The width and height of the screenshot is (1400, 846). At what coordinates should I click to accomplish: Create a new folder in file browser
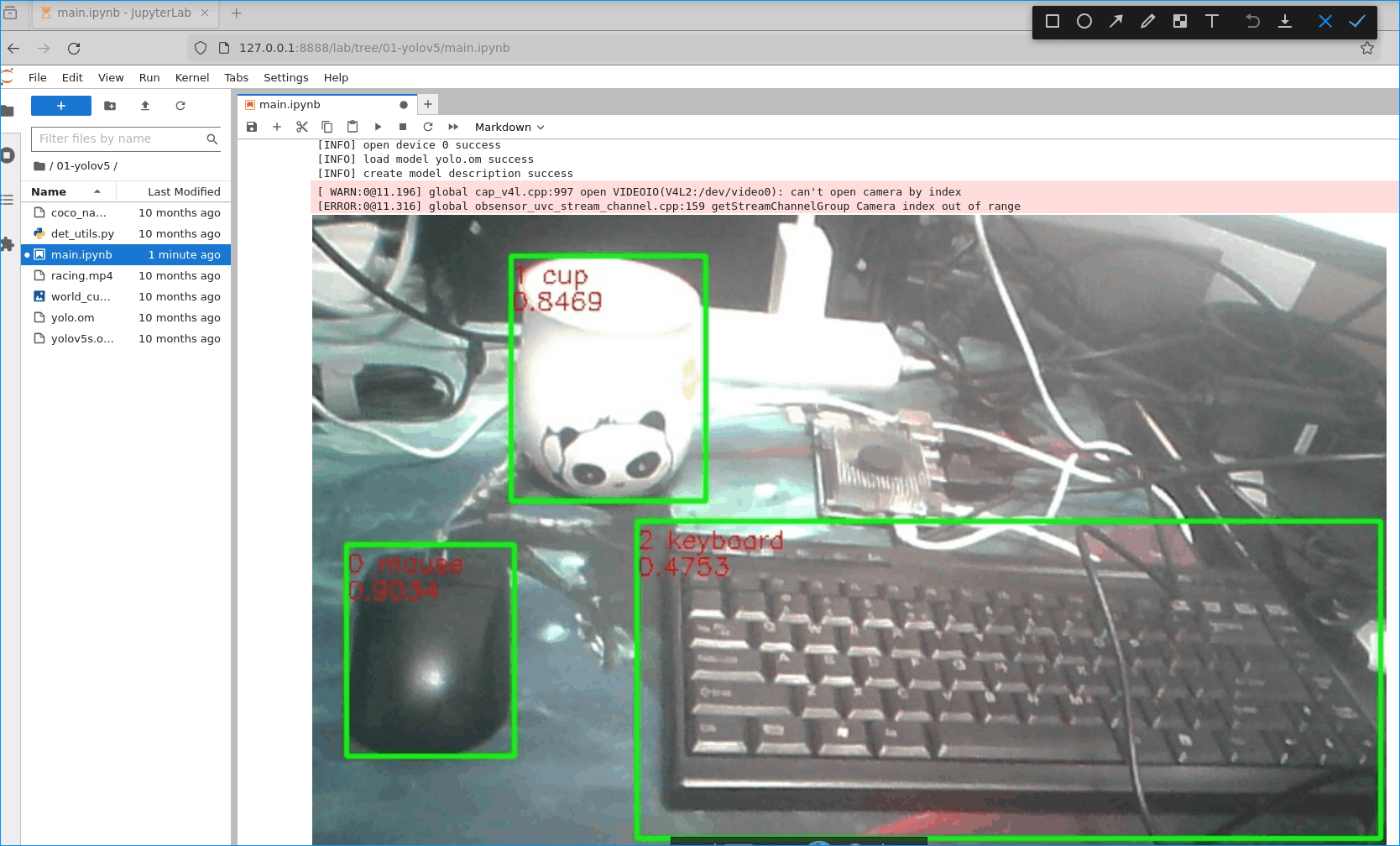[x=110, y=106]
